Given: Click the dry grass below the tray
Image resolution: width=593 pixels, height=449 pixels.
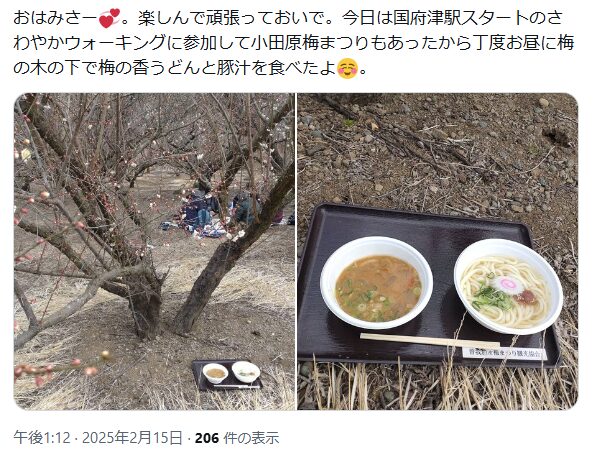Looking at the screenshot, I should point(438,388).
